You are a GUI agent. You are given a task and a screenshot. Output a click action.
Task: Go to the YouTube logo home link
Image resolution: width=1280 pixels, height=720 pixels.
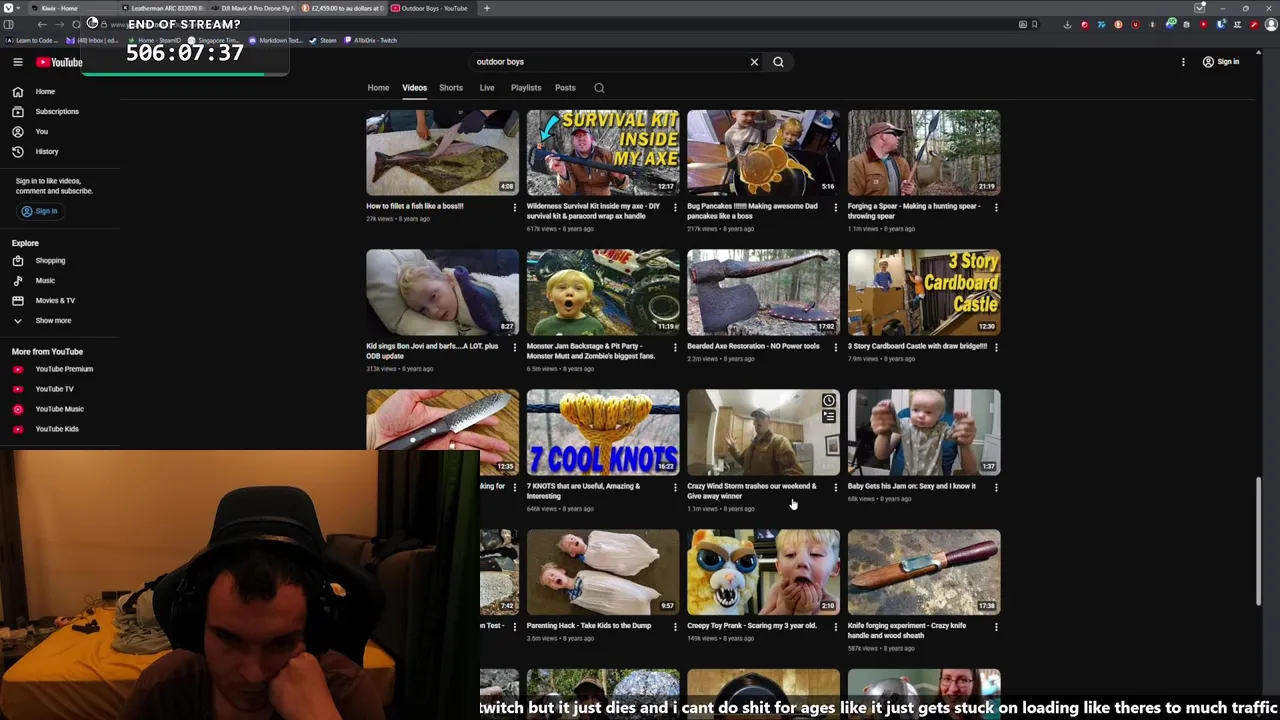[59, 62]
